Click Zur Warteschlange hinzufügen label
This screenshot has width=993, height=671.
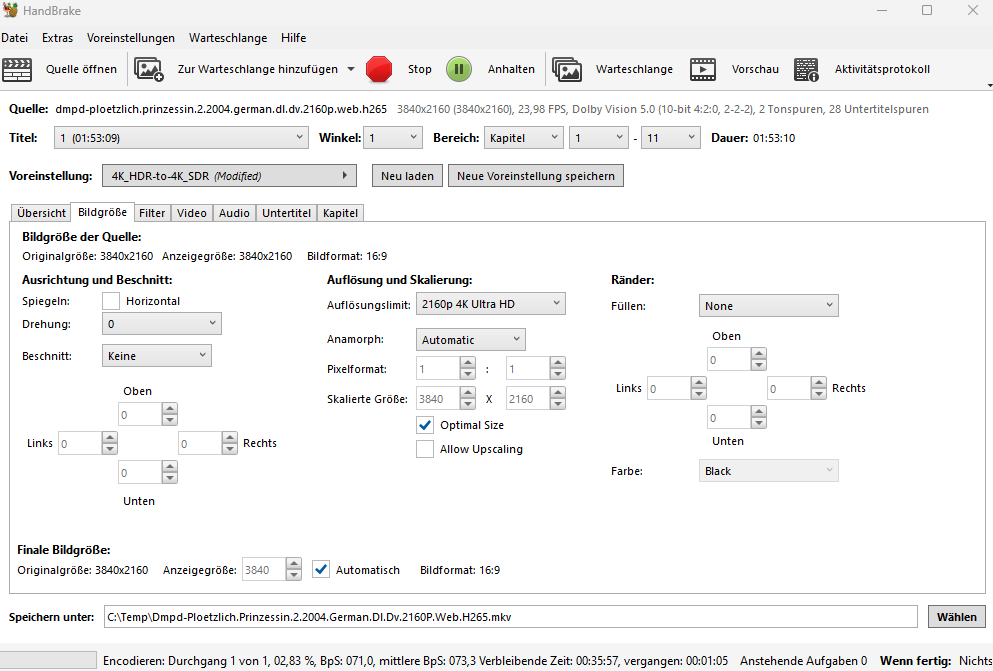258,70
